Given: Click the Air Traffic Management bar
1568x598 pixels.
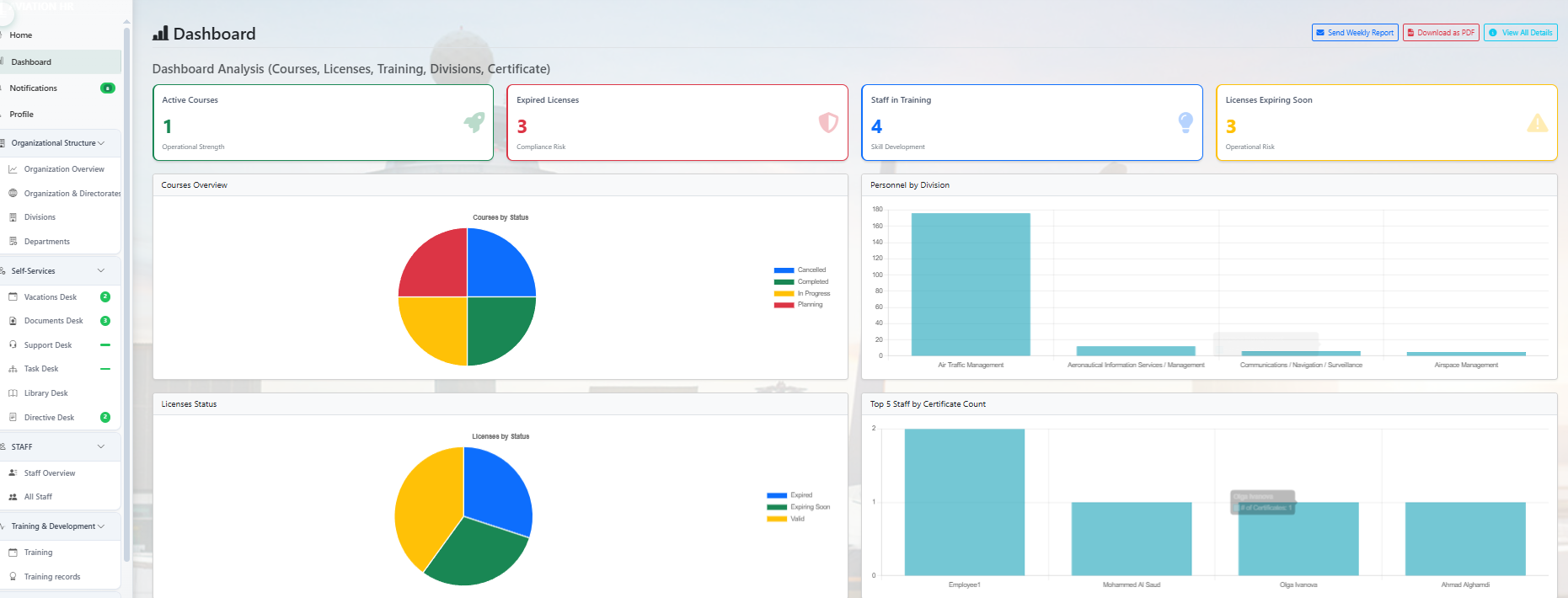Looking at the screenshot, I should tap(970, 284).
